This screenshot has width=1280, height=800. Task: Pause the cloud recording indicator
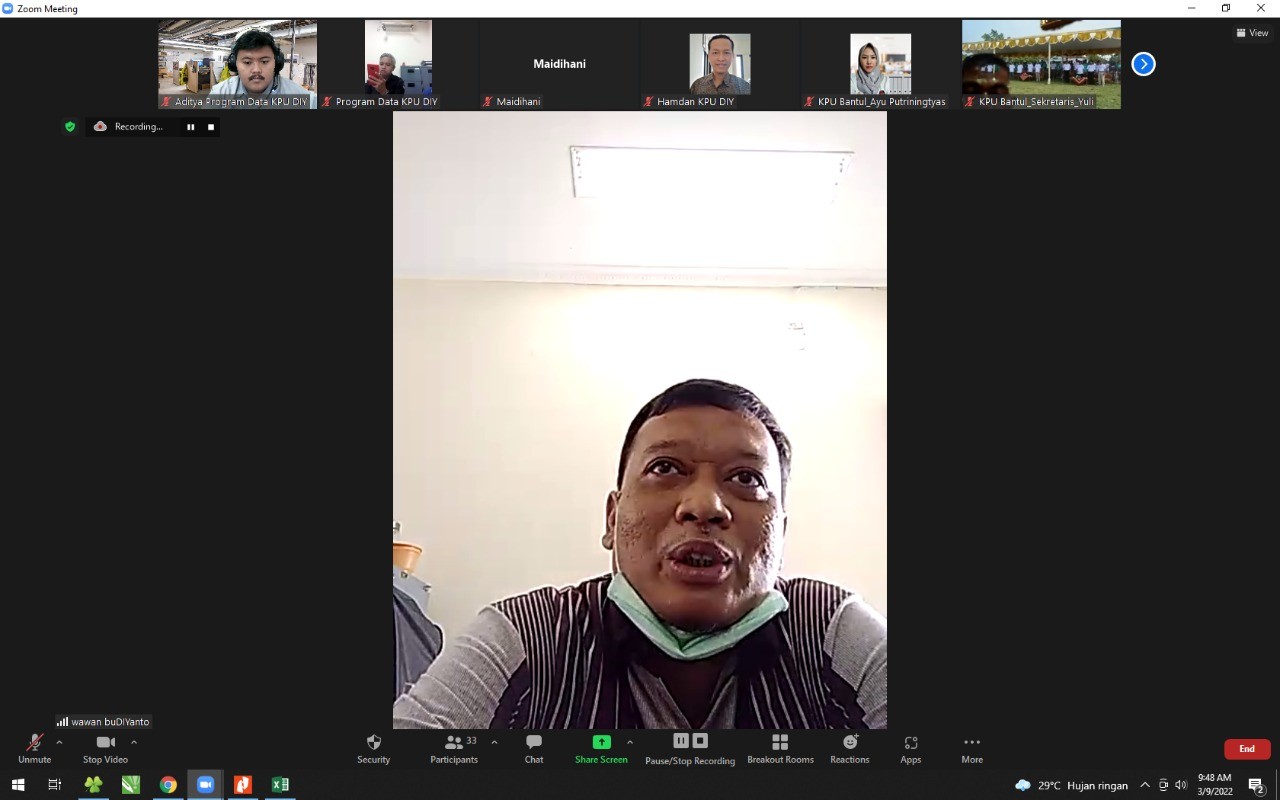[190, 127]
